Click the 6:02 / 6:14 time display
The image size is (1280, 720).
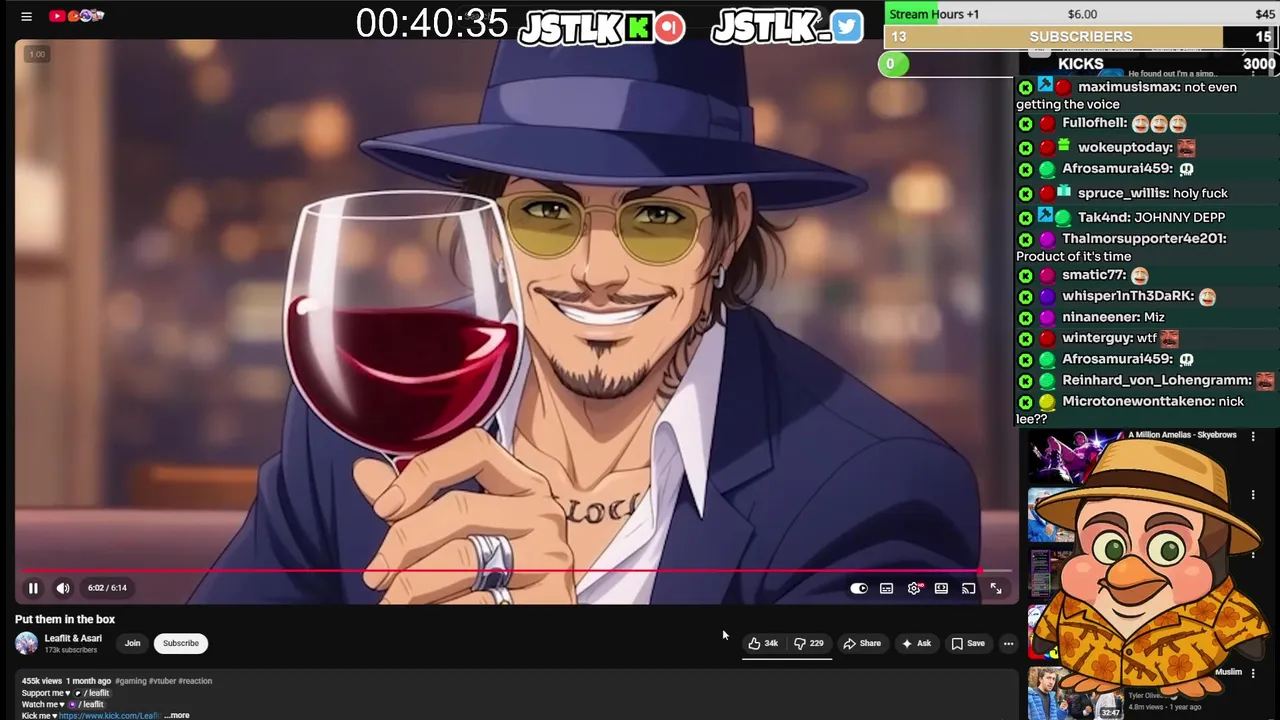coord(107,588)
